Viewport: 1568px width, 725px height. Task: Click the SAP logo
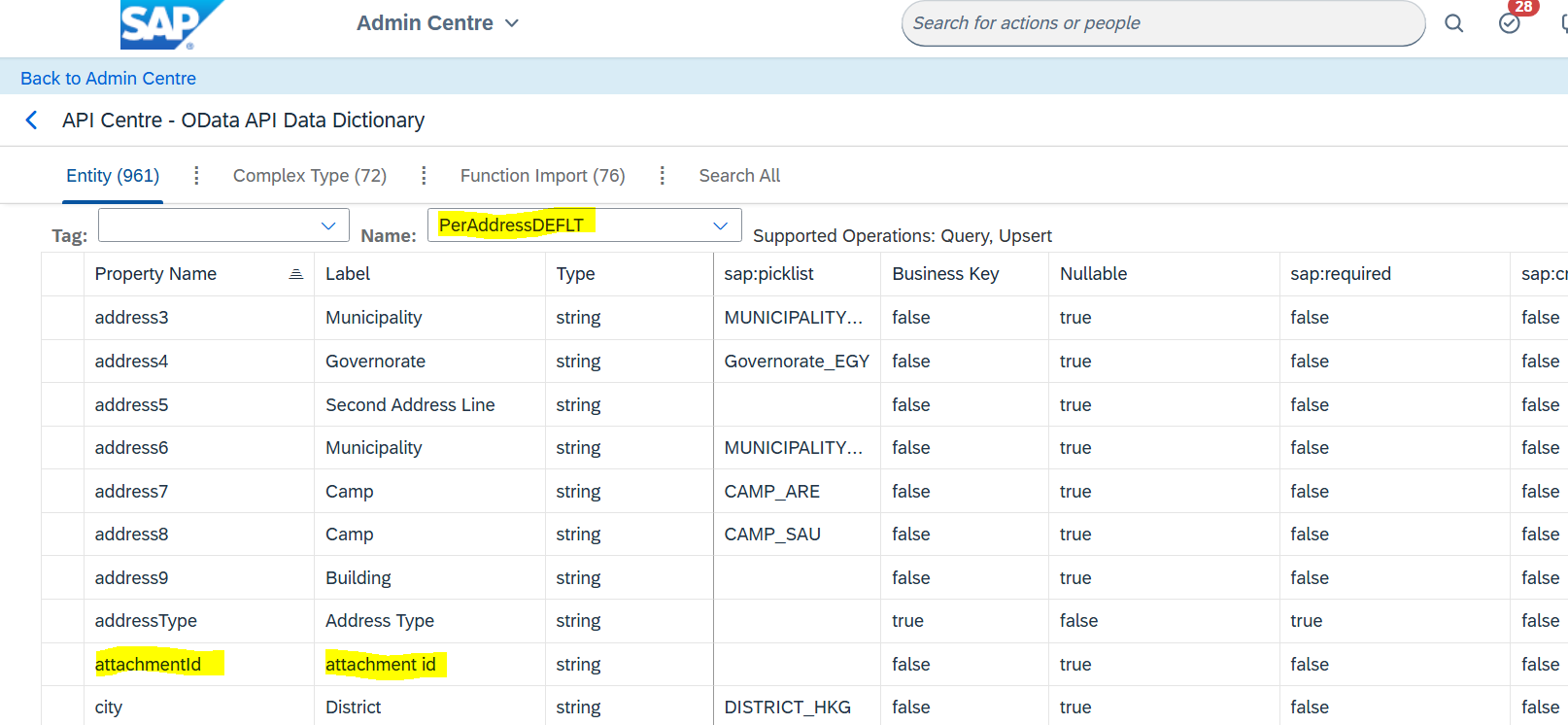[171, 24]
